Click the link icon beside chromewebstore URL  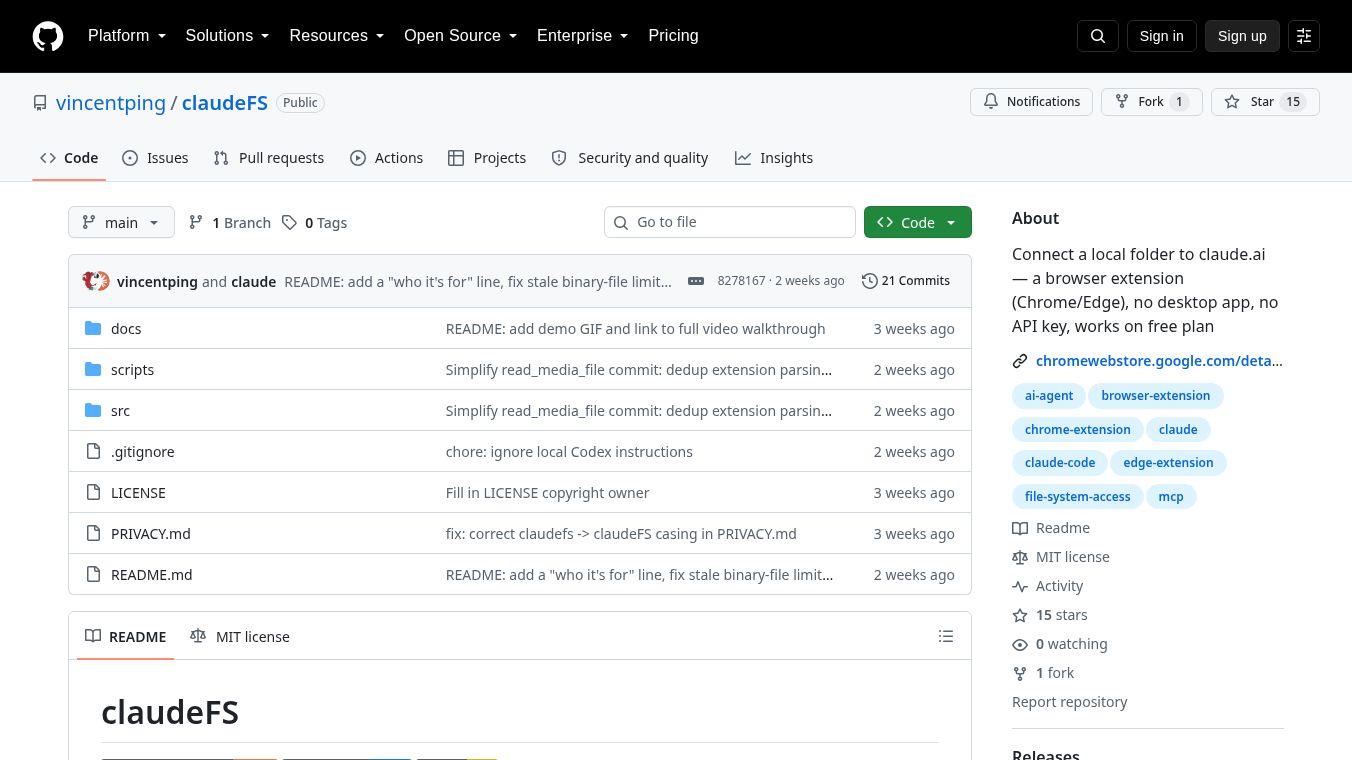(1020, 361)
